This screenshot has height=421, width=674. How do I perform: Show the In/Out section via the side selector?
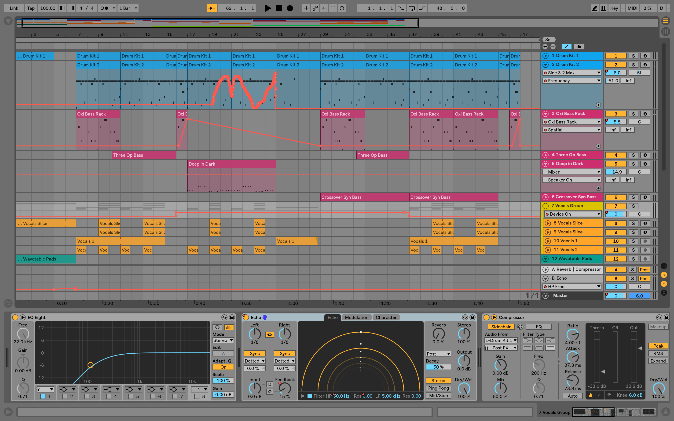point(664,266)
